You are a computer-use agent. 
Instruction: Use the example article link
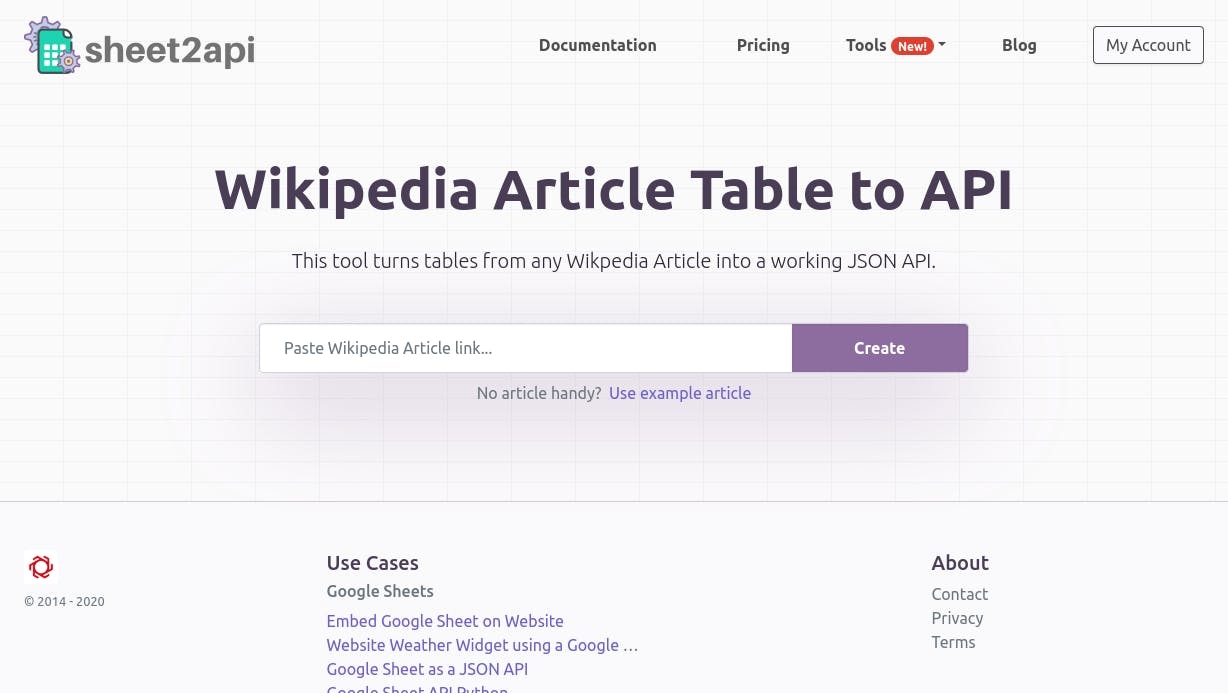(680, 393)
